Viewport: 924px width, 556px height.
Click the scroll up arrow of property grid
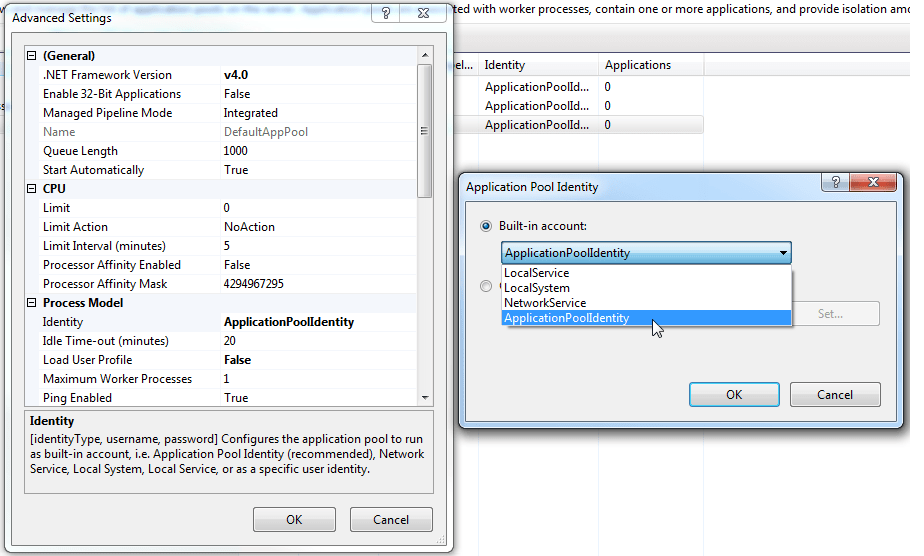tap(425, 55)
